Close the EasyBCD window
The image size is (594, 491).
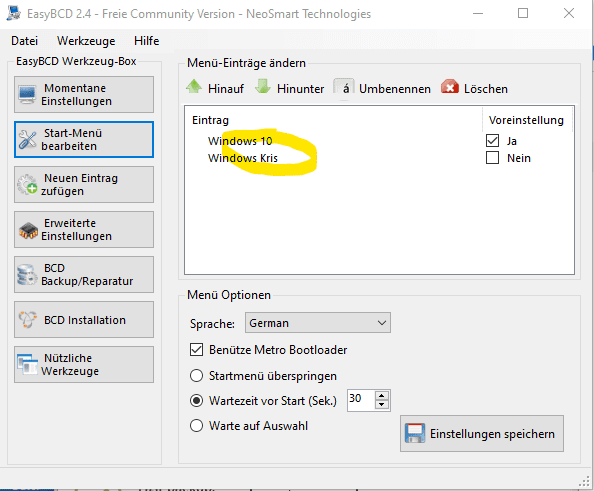tap(569, 13)
